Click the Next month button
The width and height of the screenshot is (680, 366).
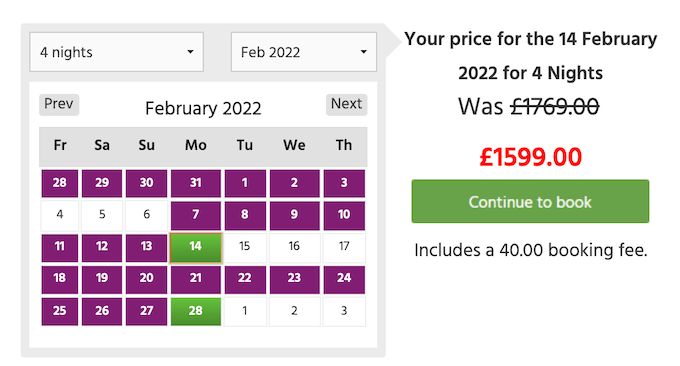pyautogui.click(x=347, y=105)
